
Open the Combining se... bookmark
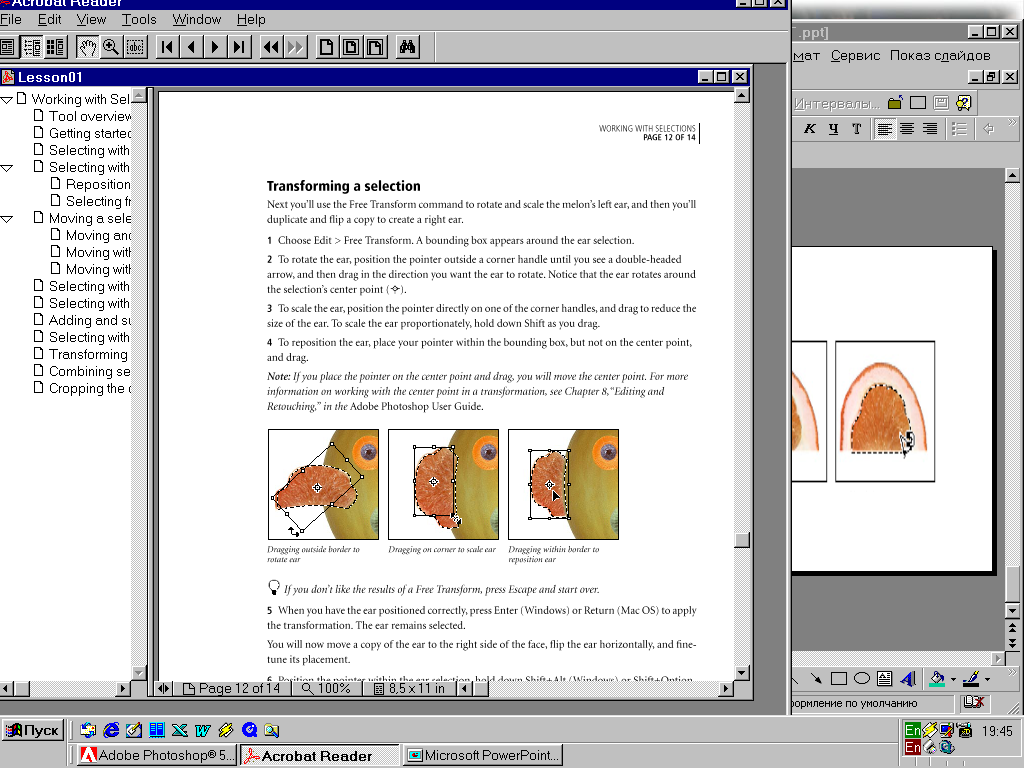click(x=89, y=371)
